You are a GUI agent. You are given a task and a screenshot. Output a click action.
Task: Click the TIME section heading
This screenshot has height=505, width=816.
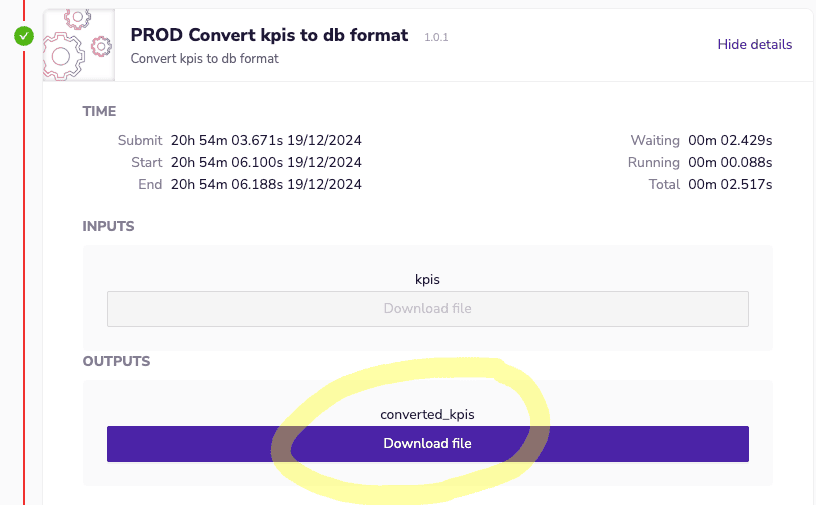99,111
